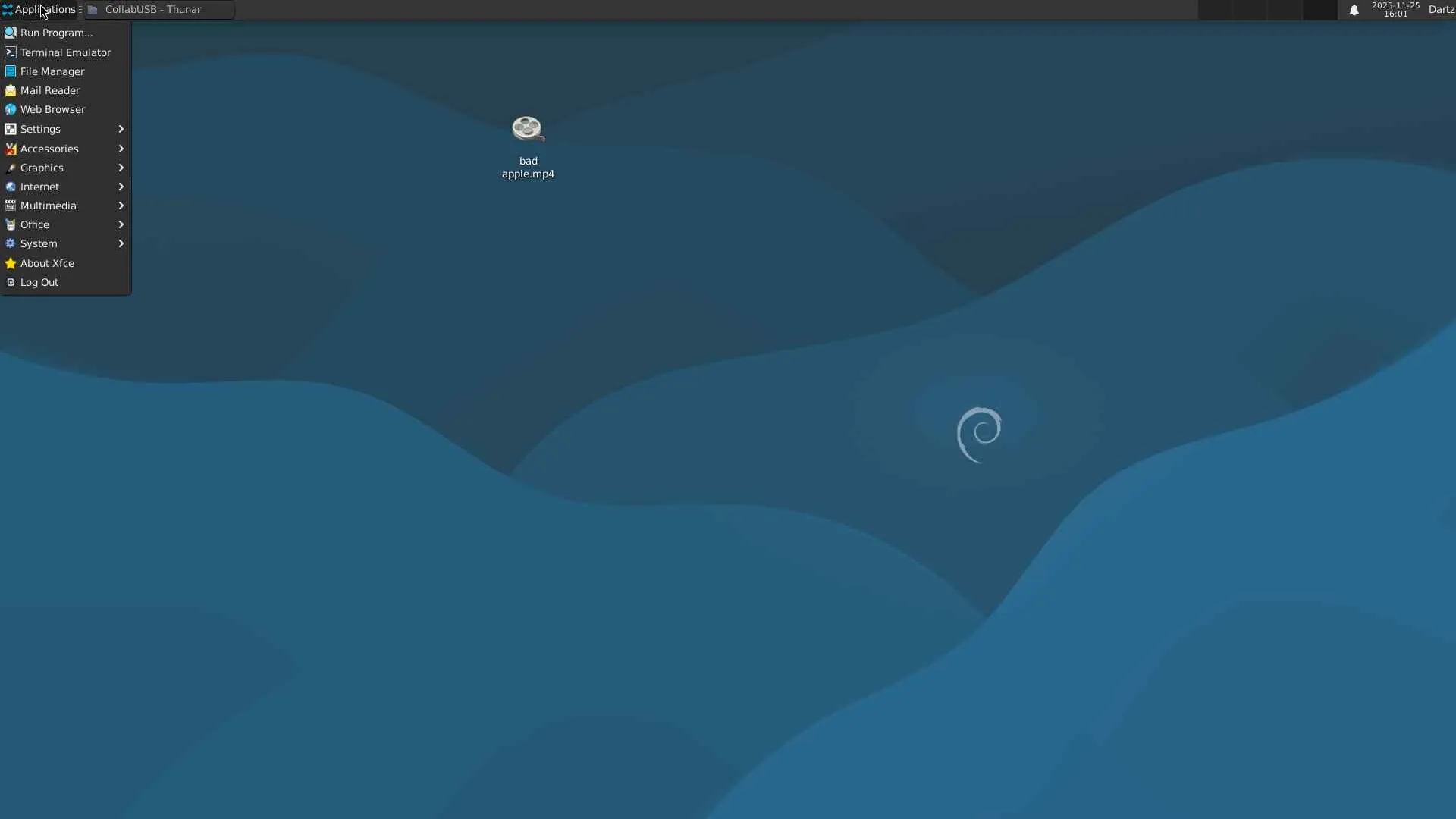The height and width of the screenshot is (819, 1456).
Task: Launch the Web Browser entry
Action: point(52,109)
